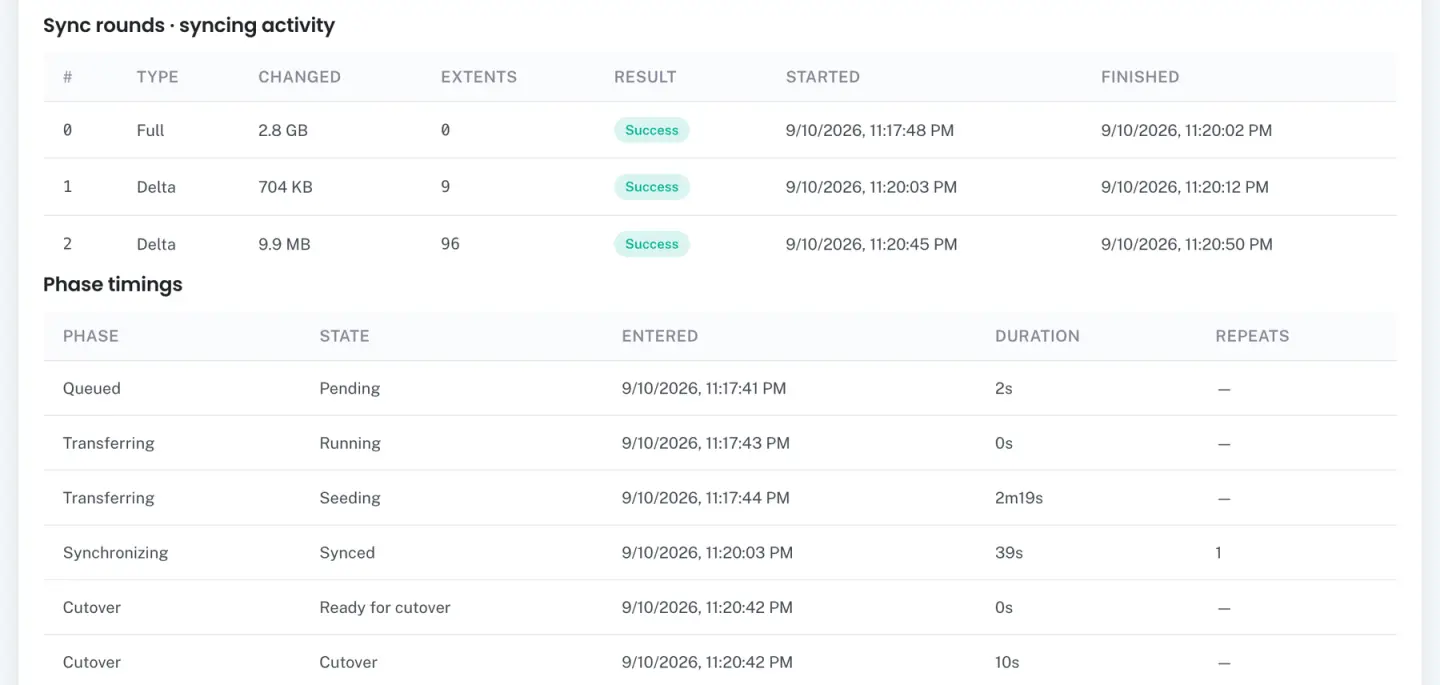The image size is (1440, 685).
Task: Click the FINISHED column header
Action: pyautogui.click(x=1140, y=77)
